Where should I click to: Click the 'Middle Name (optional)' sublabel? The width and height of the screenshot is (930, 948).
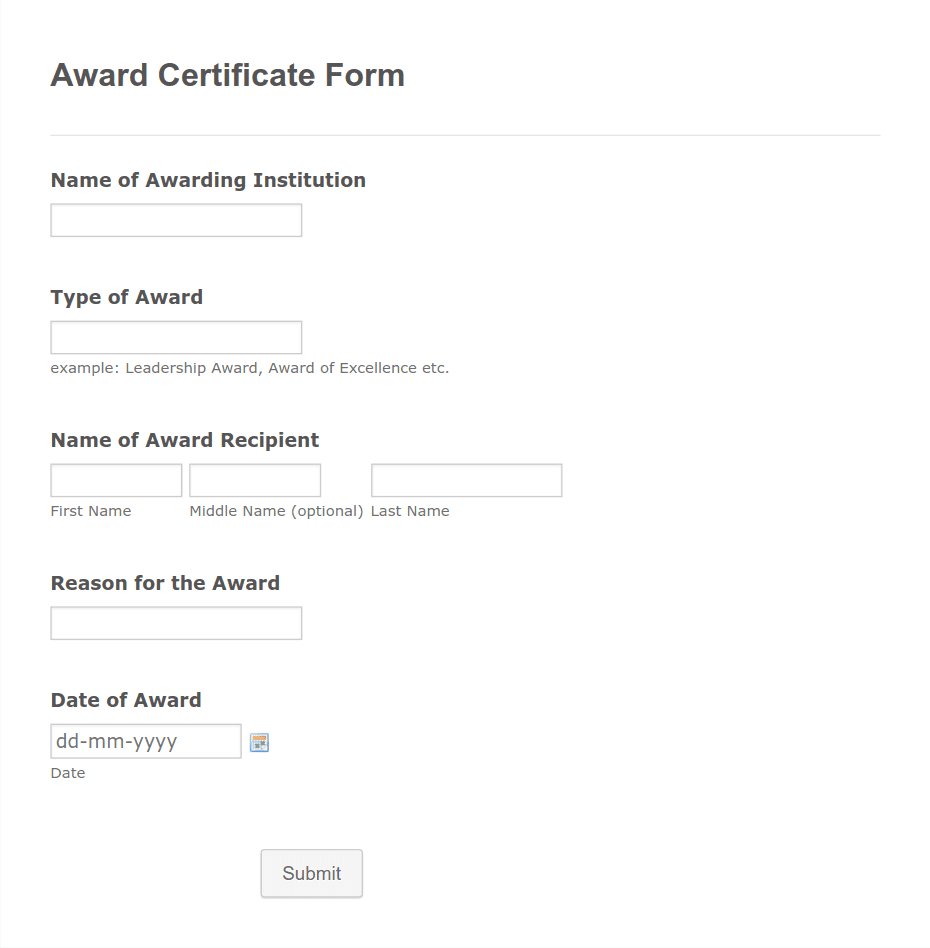tap(276, 511)
